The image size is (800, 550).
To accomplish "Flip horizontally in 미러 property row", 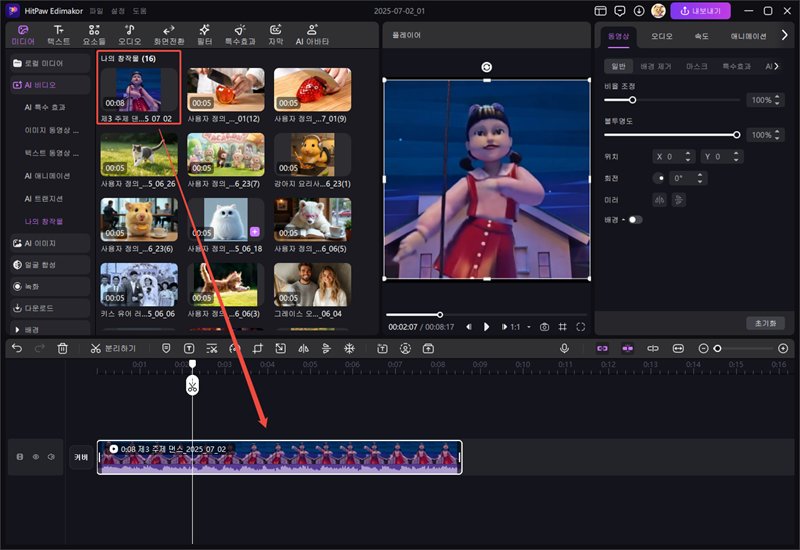I will coord(659,200).
